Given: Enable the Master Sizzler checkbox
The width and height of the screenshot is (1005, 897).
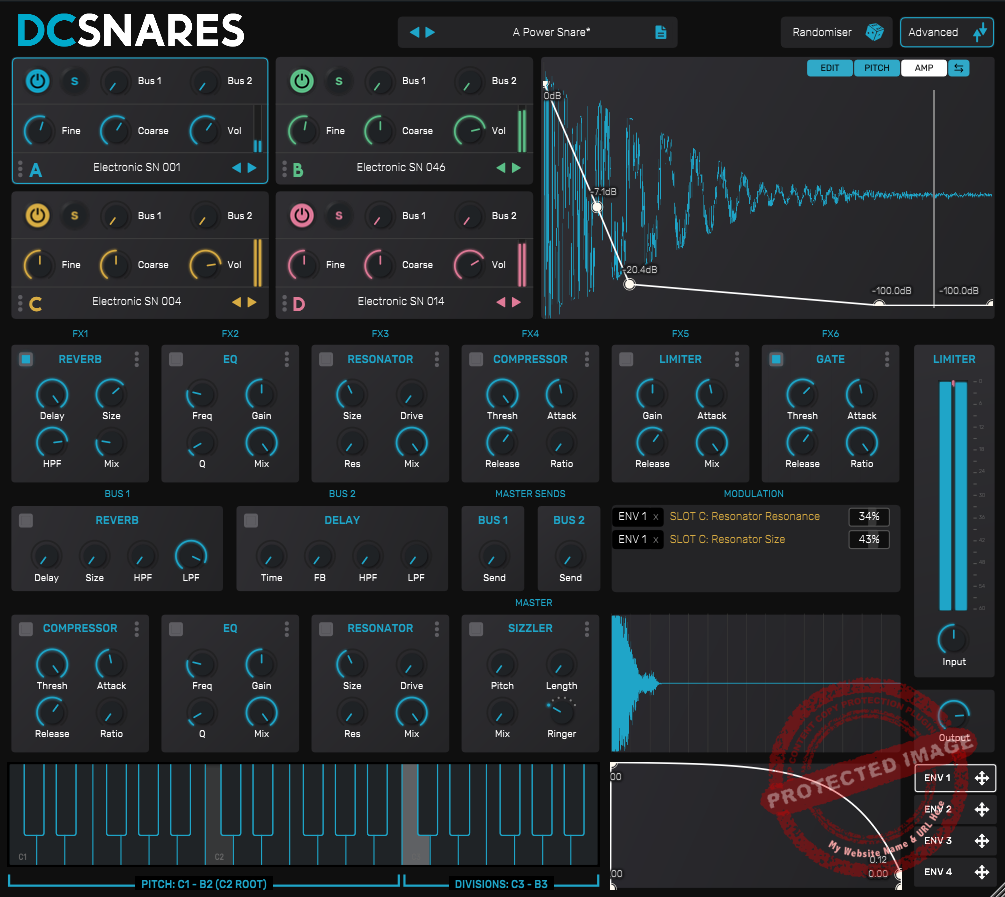Looking at the screenshot, I should tap(476, 629).
